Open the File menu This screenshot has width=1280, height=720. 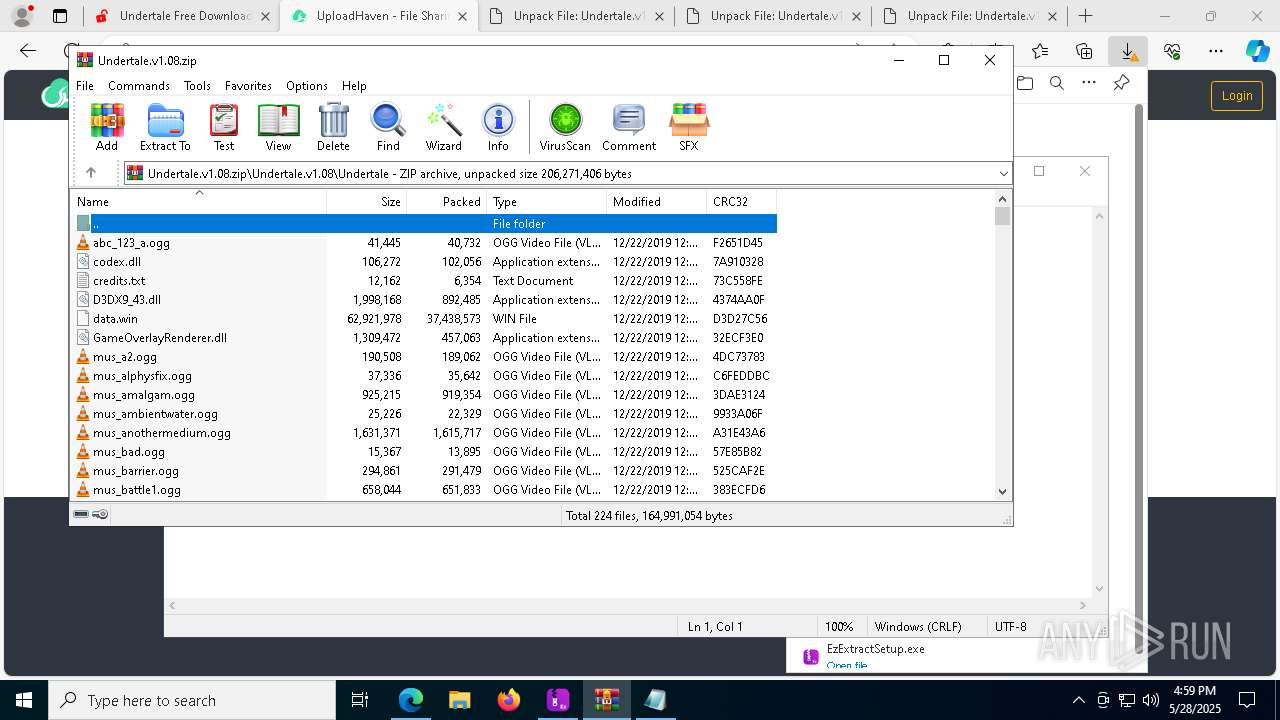tap(85, 86)
